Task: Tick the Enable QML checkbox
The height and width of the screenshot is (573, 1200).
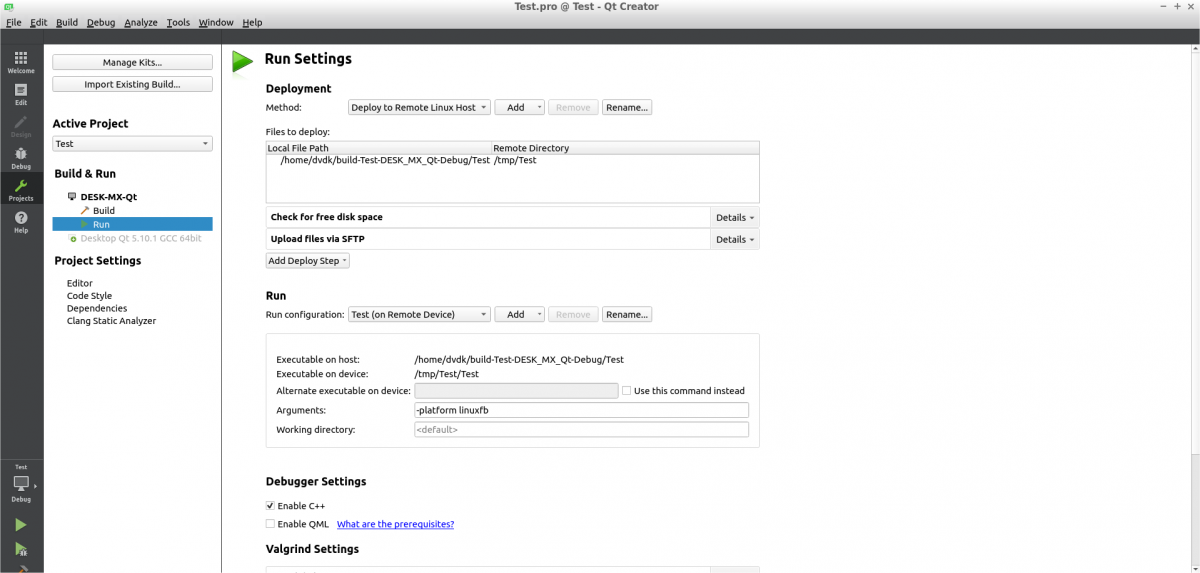Action: pos(270,524)
